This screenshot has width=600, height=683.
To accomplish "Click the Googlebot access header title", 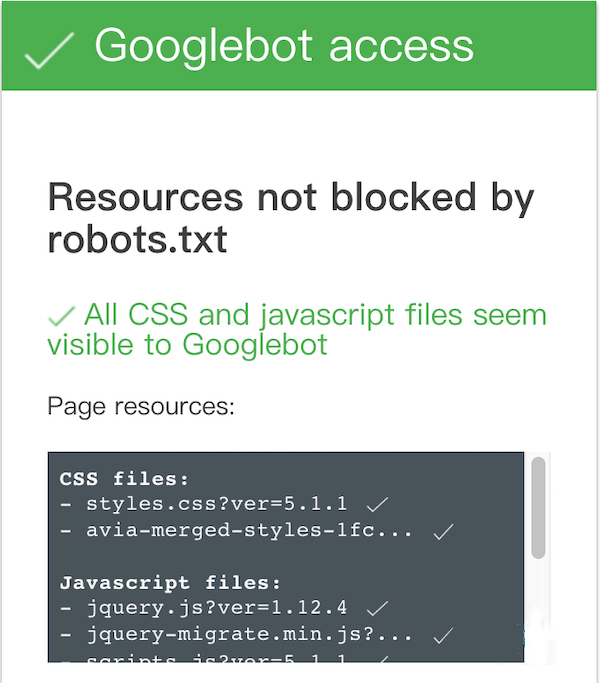I will coord(284,46).
